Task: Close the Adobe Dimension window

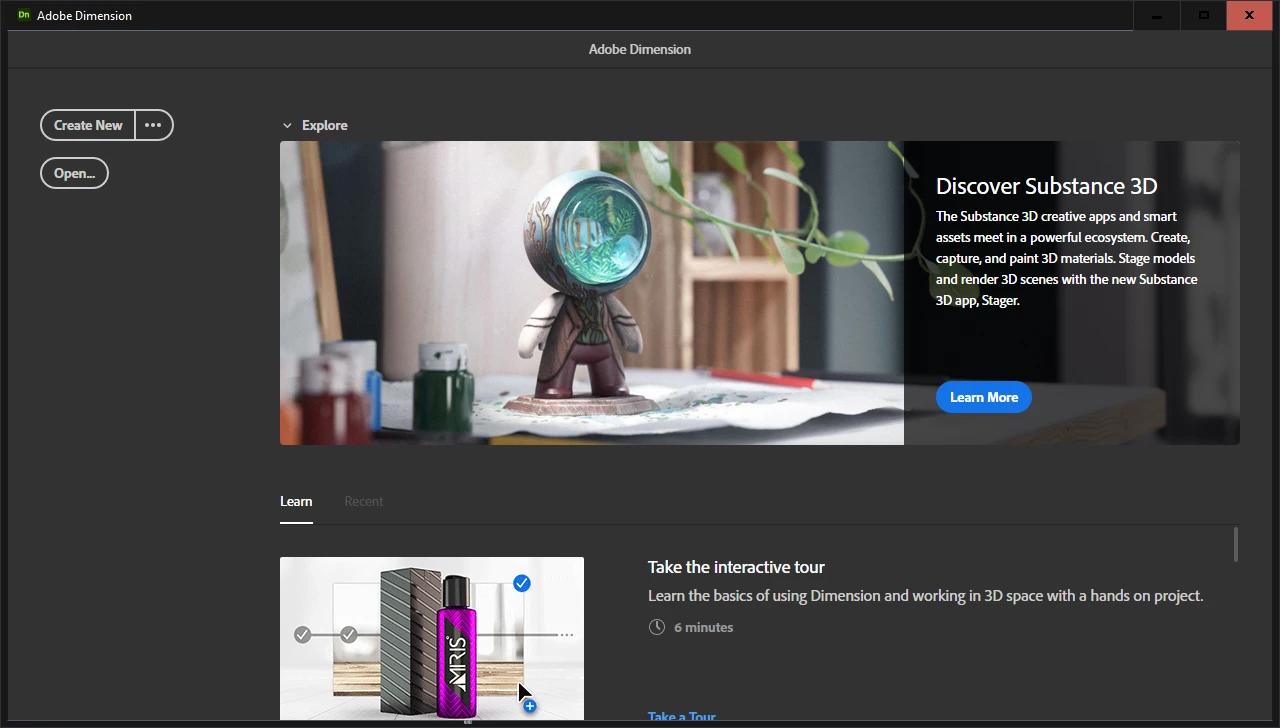Action: pos(1249,15)
